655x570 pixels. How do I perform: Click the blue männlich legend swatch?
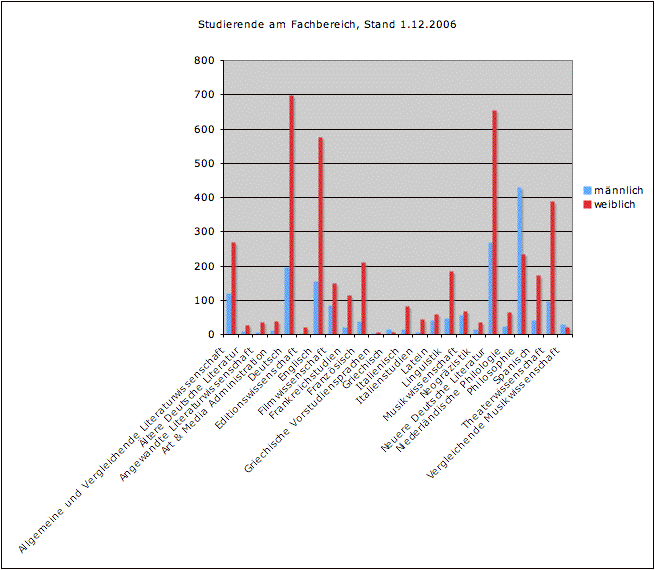pyautogui.click(x=587, y=190)
